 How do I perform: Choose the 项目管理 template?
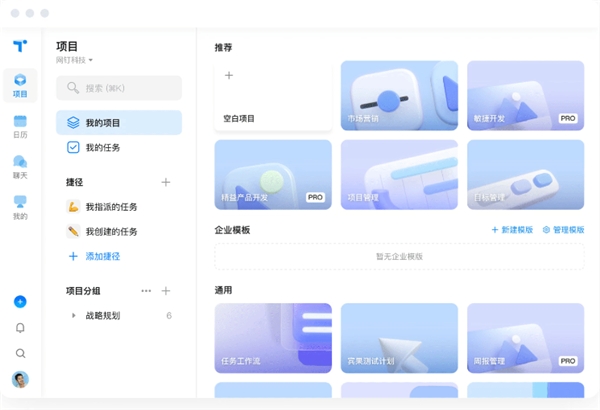[x=399, y=175]
